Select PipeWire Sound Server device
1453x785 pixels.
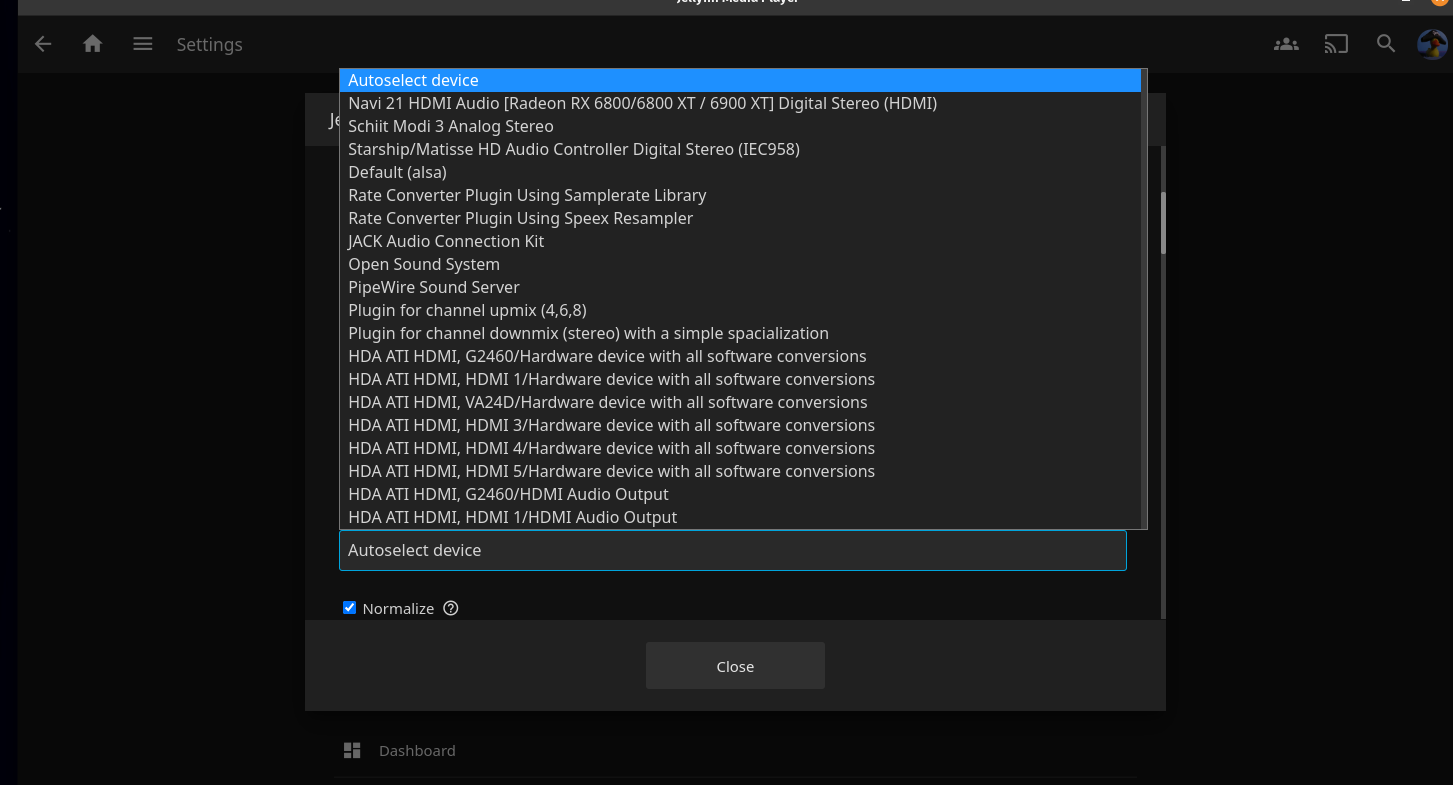pyautogui.click(x=434, y=287)
